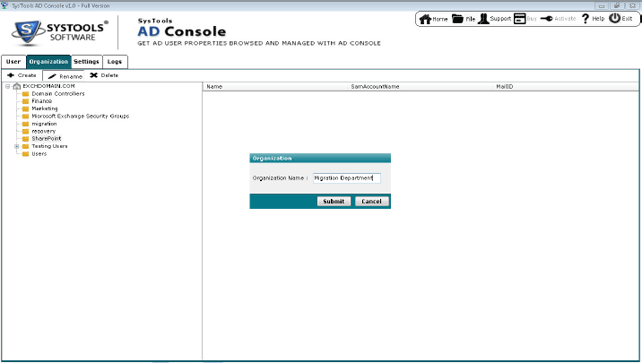Select EXCHDOMAIN.COM root label
This screenshot has width=642, height=363.
49,86
